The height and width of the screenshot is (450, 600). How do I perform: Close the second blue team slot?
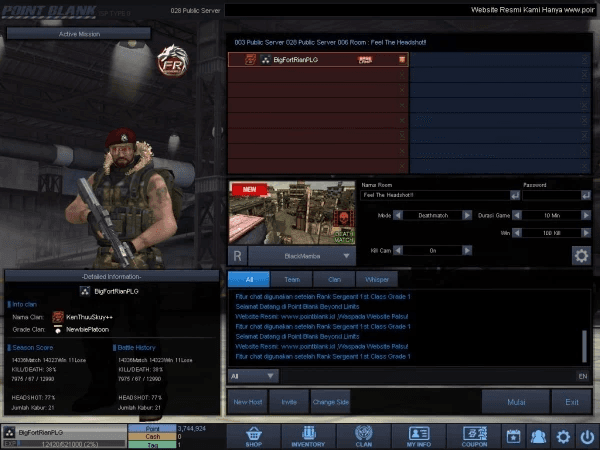tap(584, 75)
